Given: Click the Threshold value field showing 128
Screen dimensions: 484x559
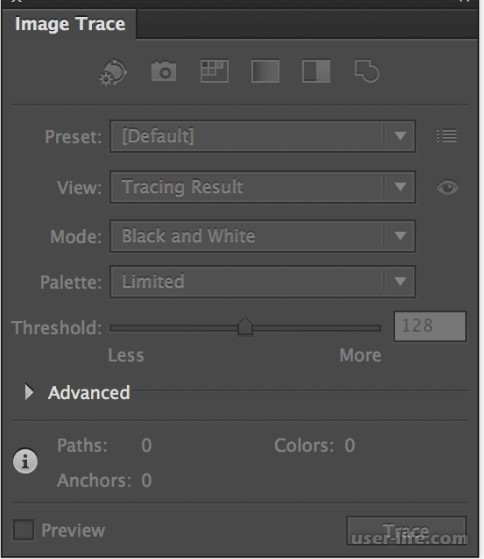Looking at the screenshot, I should pos(430,326).
